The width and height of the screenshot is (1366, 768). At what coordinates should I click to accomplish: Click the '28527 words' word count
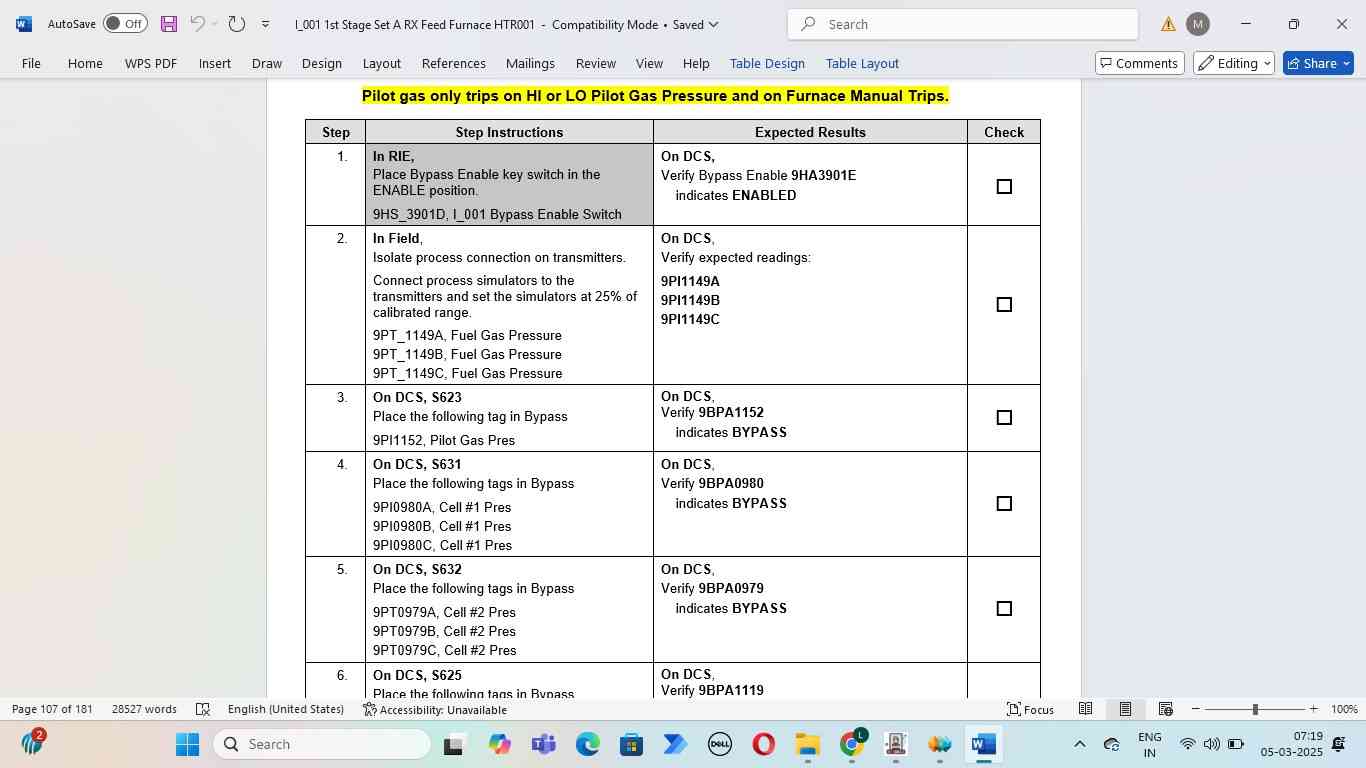pos(144,709)
